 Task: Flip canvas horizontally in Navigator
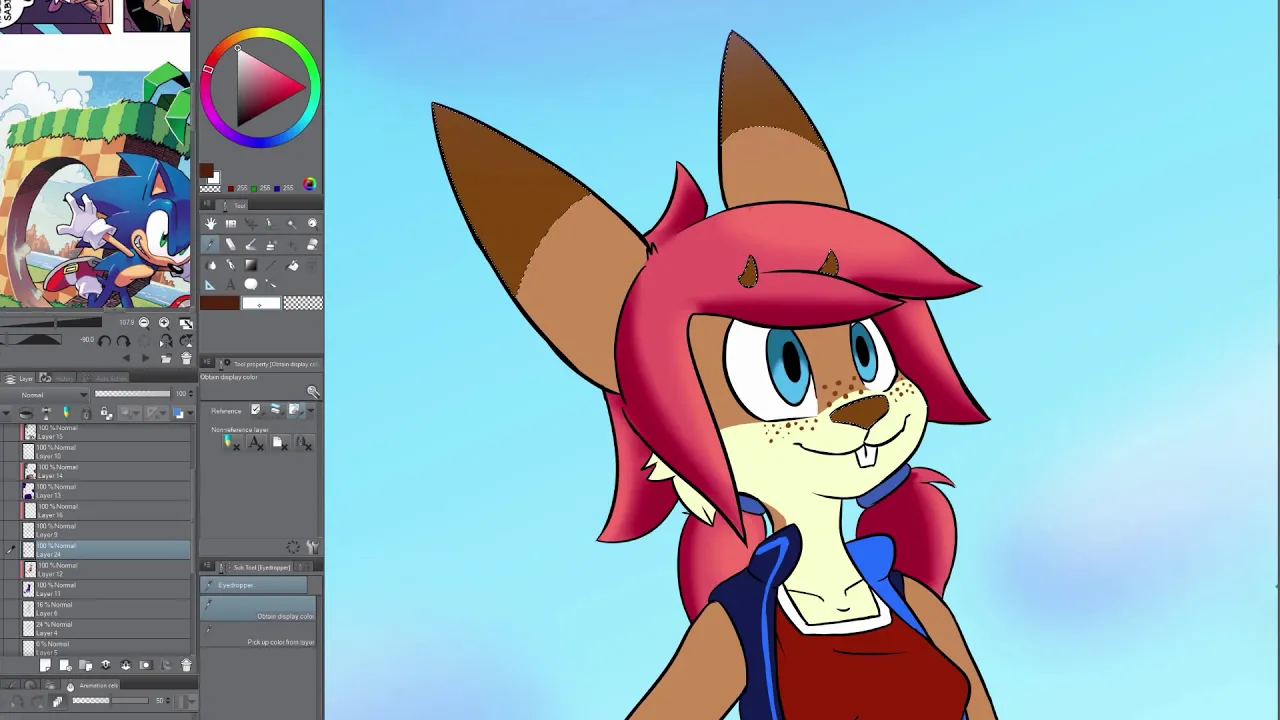coord(166,341)
